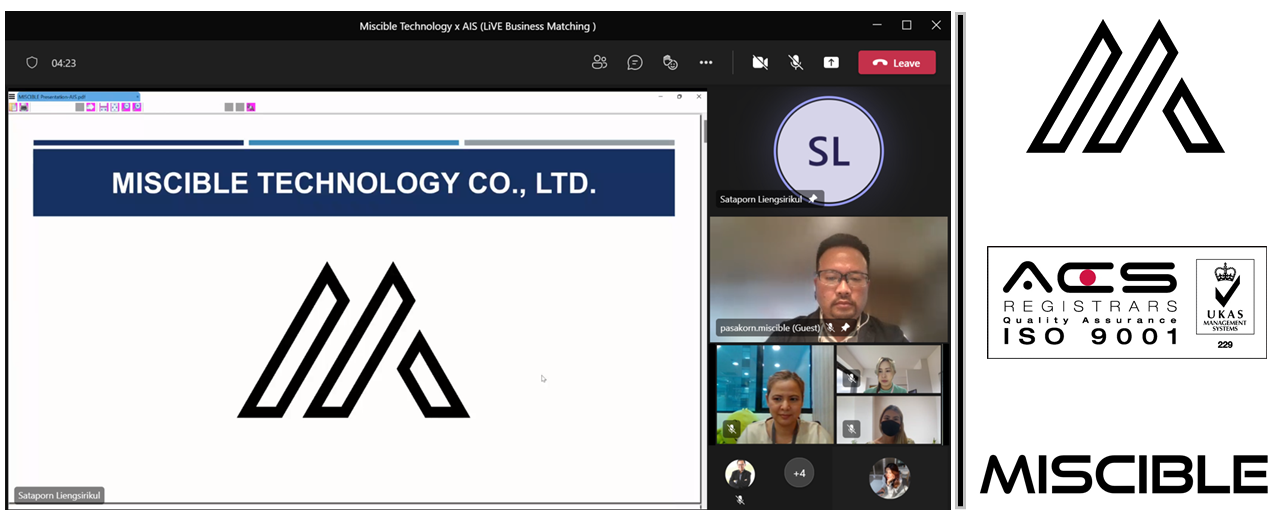Click muted mic icon on green-toy woman tile

point(732,429)
